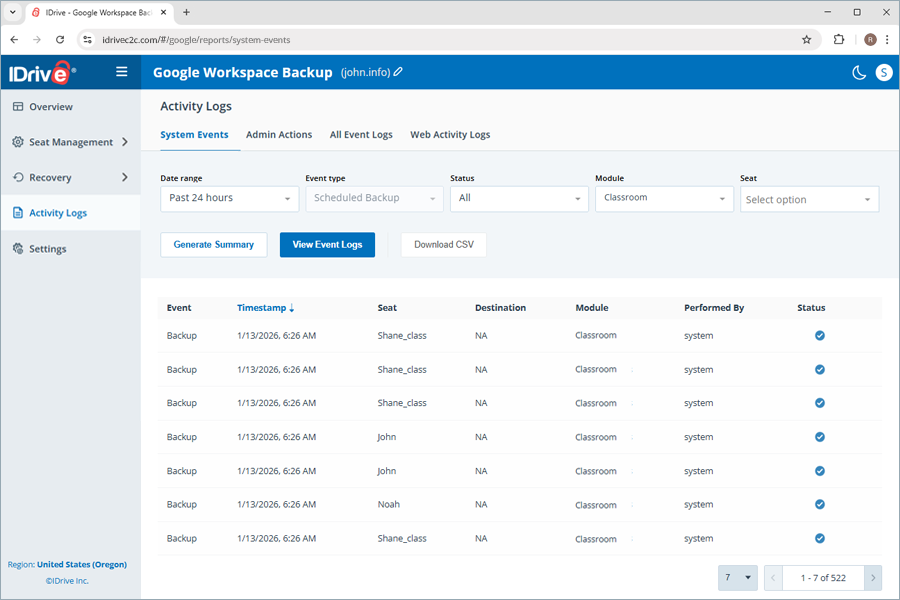Open the S profile avatar menu
Image resolution: width=900 pixels, height=600 pixels.
click(x=882, y=72)
